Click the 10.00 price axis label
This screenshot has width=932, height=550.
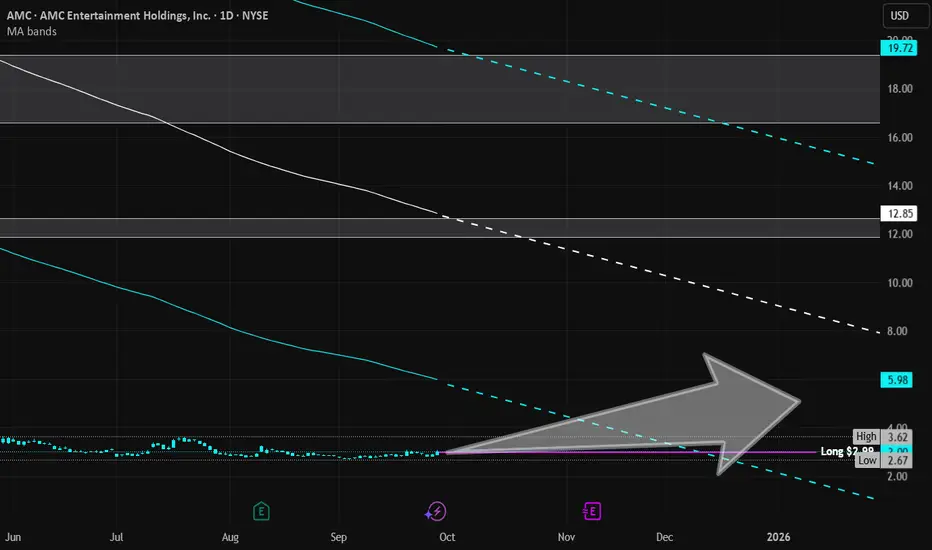tap(899, 282)
